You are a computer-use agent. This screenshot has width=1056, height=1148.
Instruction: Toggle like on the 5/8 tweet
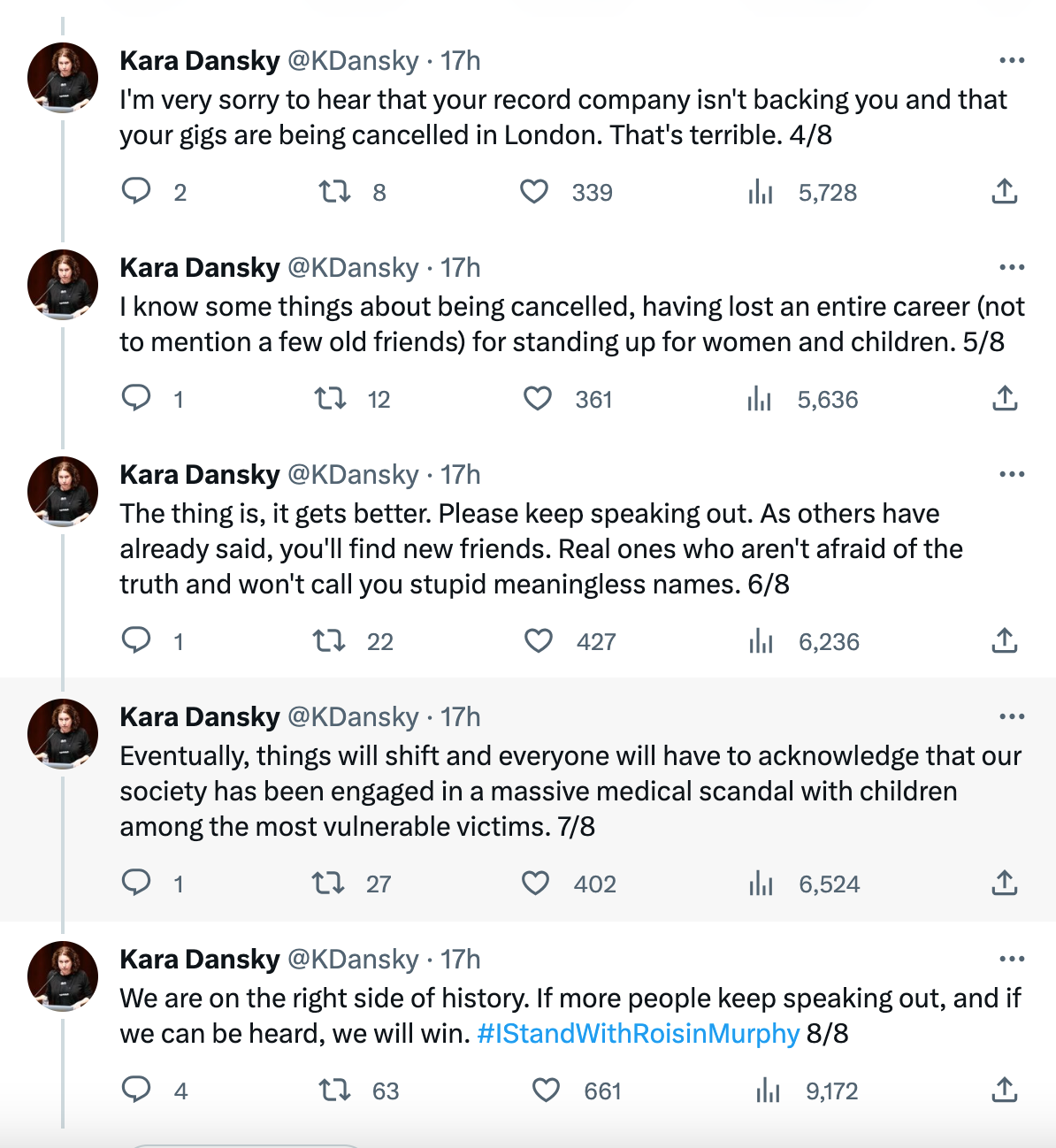point(537,399)
